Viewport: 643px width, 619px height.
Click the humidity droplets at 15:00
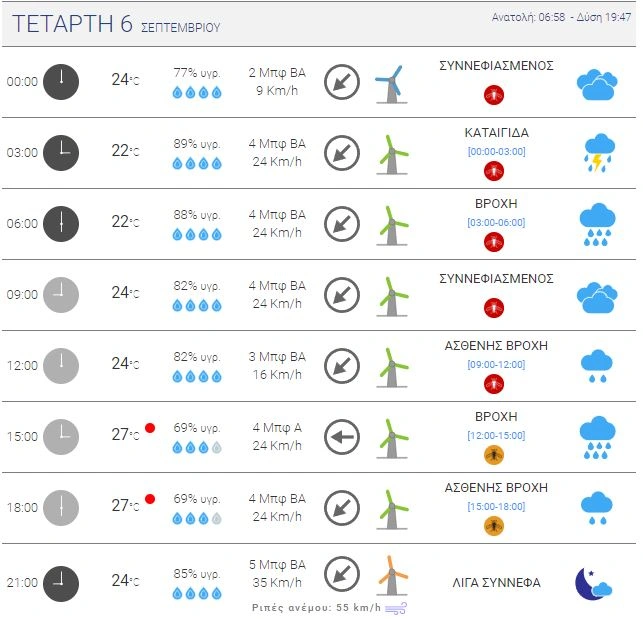pos(196,447)
